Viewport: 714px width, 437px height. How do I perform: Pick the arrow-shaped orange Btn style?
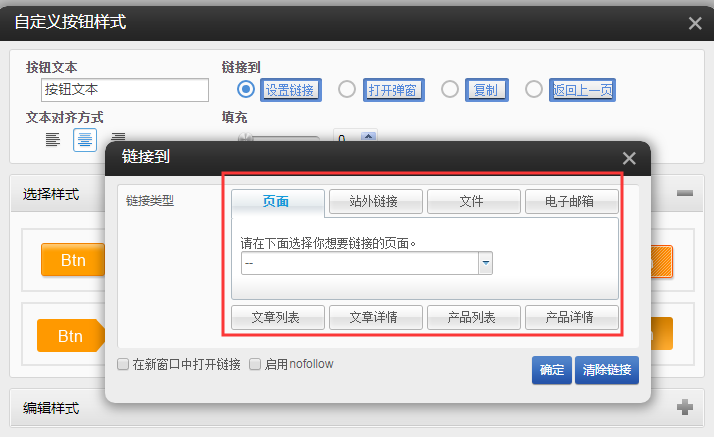[x=71, y=335]
